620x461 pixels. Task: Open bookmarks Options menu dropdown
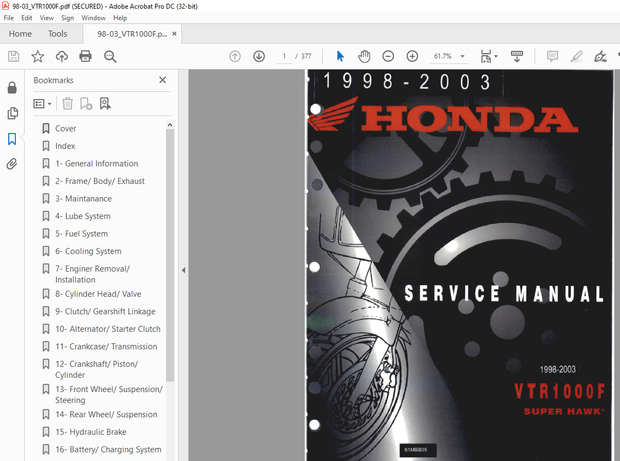coord(42,104)
